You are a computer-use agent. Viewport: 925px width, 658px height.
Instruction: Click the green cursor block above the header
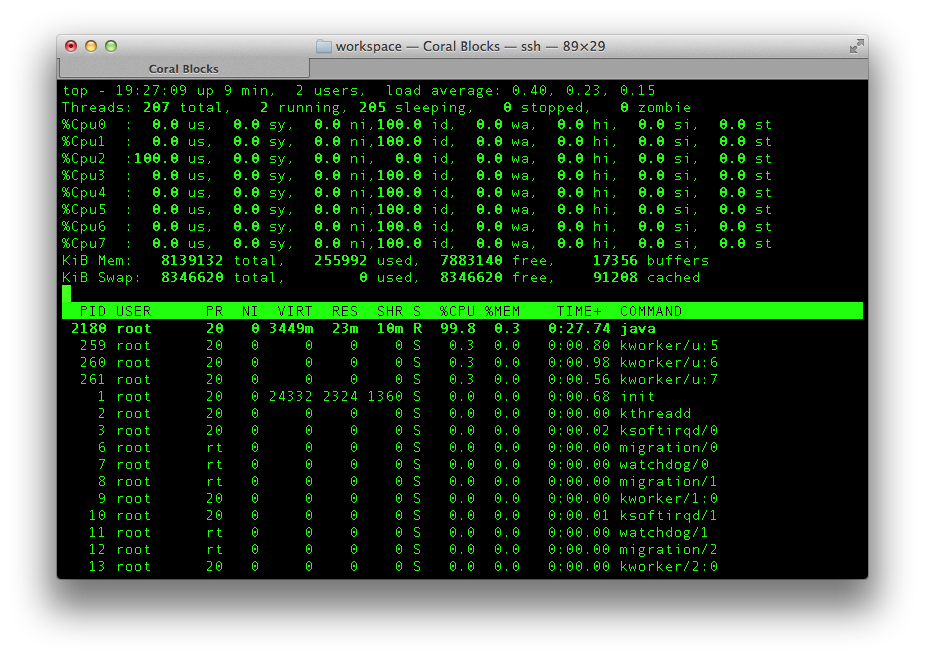coord(66,294)
